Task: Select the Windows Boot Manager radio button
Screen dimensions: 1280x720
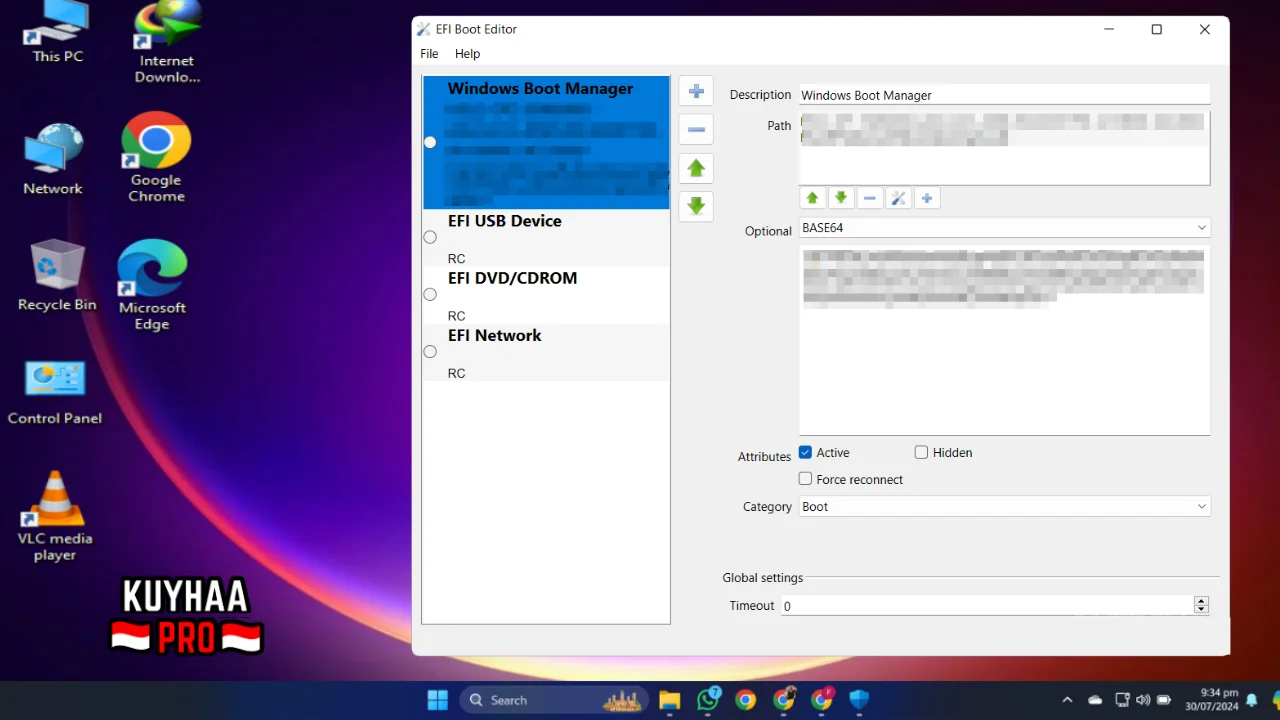Action: pos(430,142)
